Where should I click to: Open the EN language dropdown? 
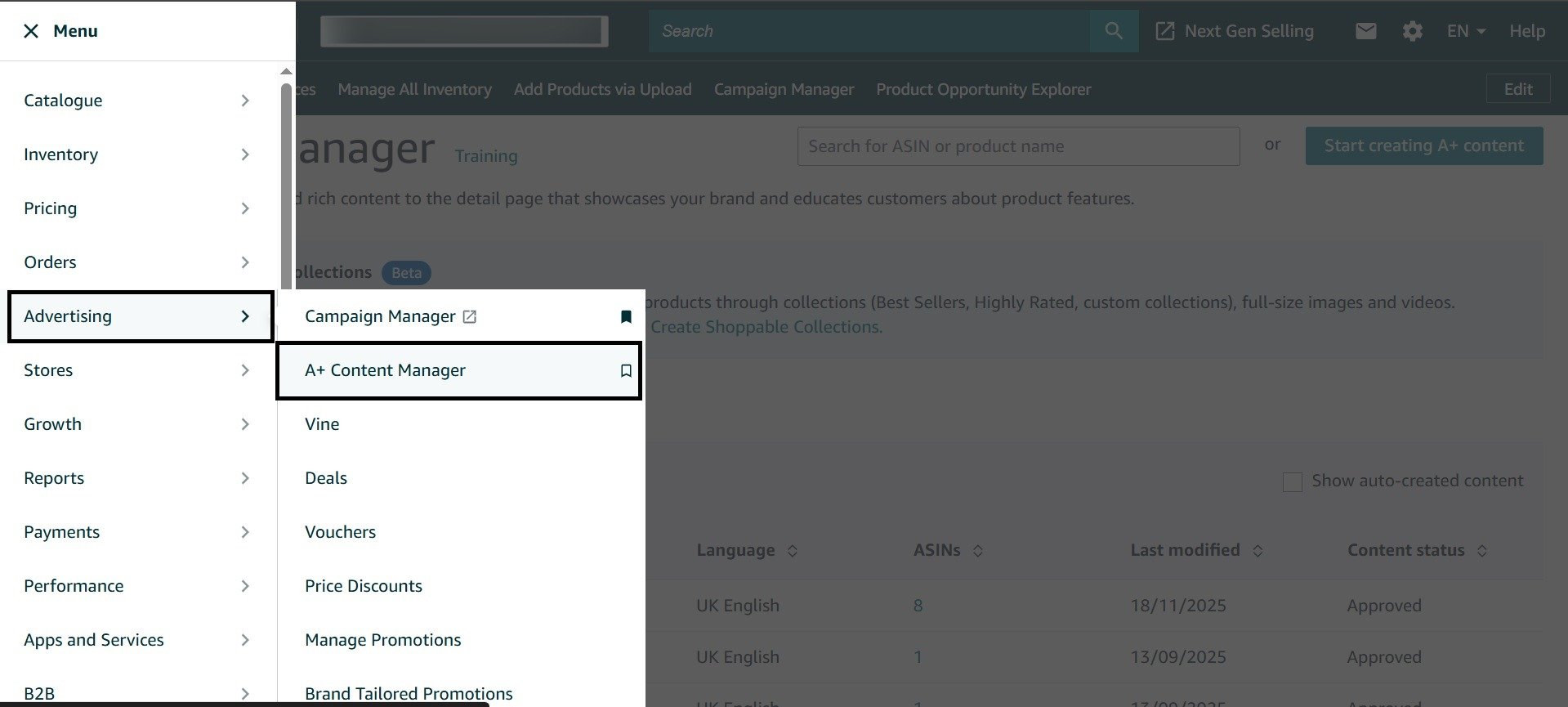point(1466,31)
